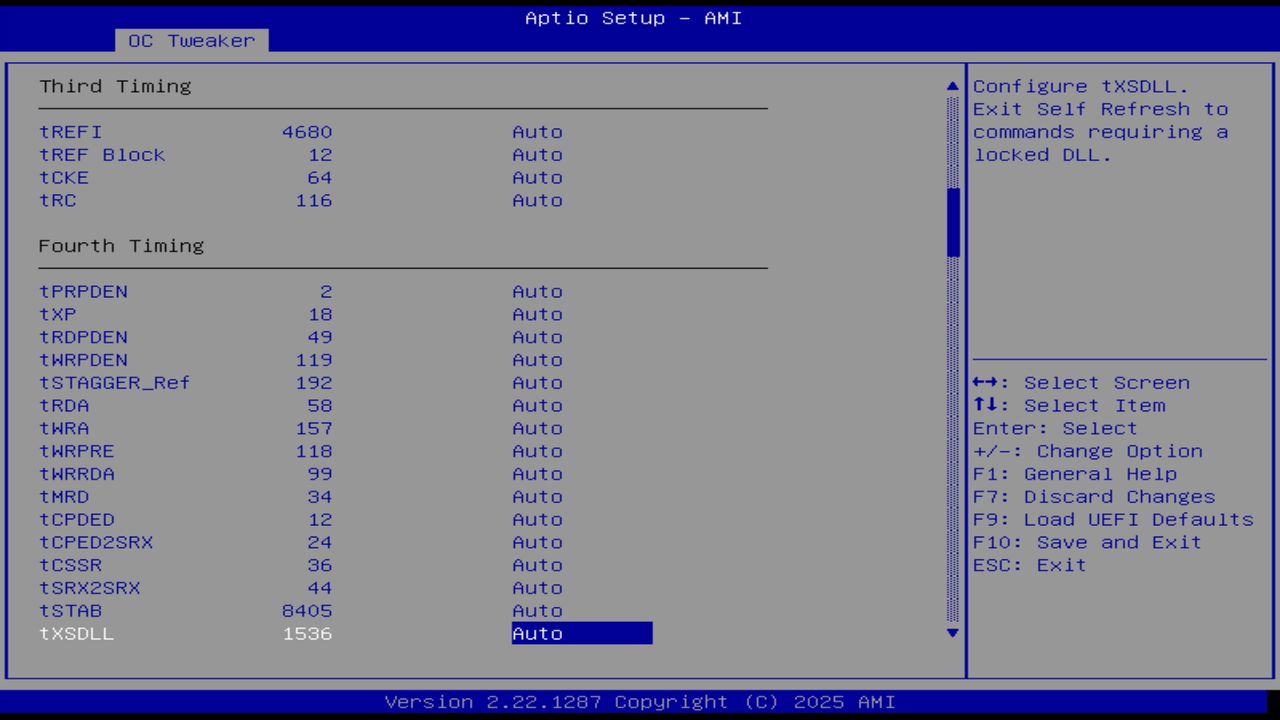Click the vertical scrollbar thumb
This screenshot has height=720, width=1280.
pyautogui.click(x=953, y=222)
